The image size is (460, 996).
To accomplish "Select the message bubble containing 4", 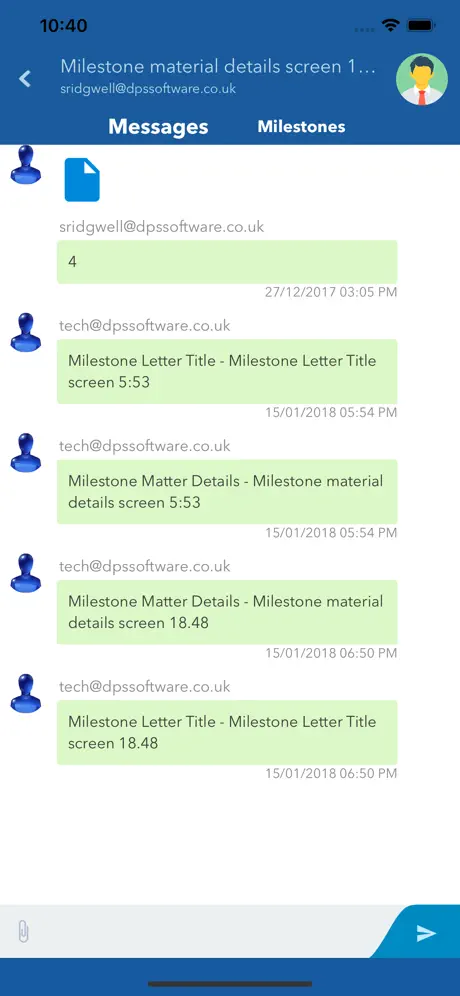I will pos(227,262).
